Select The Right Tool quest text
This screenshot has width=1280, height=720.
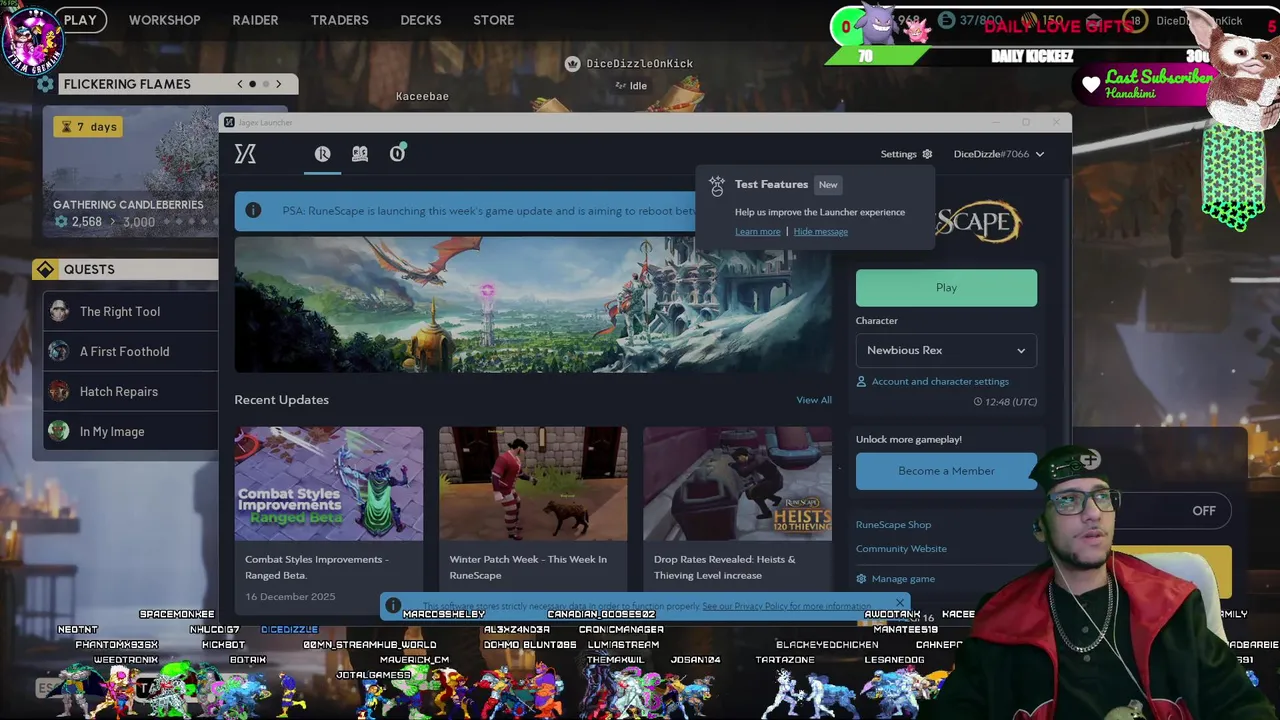pyautogui.click(x=120, y=311)
